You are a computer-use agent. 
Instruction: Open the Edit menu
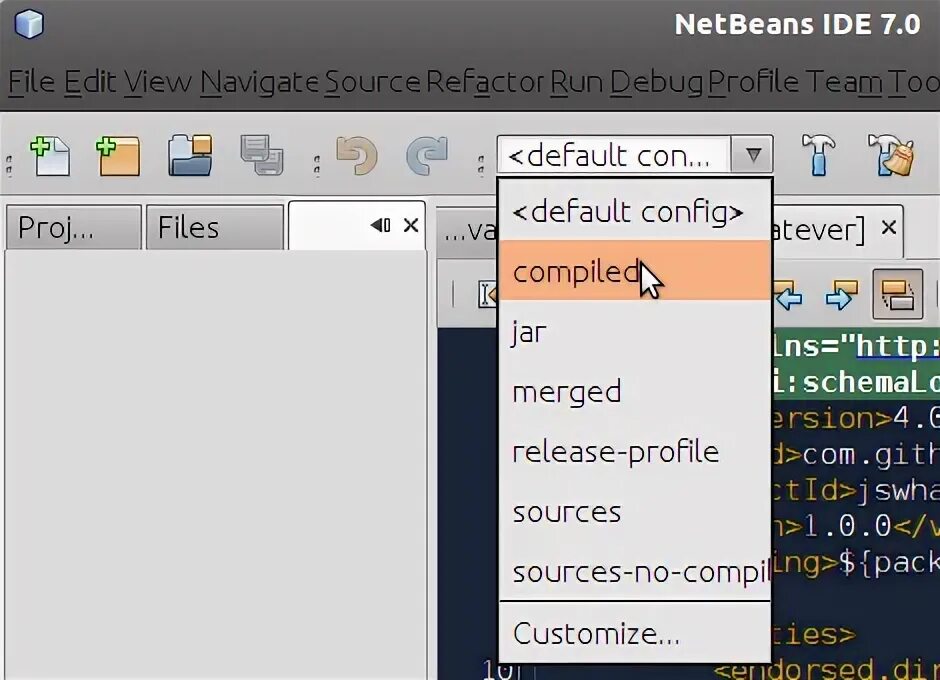[90, 82]
